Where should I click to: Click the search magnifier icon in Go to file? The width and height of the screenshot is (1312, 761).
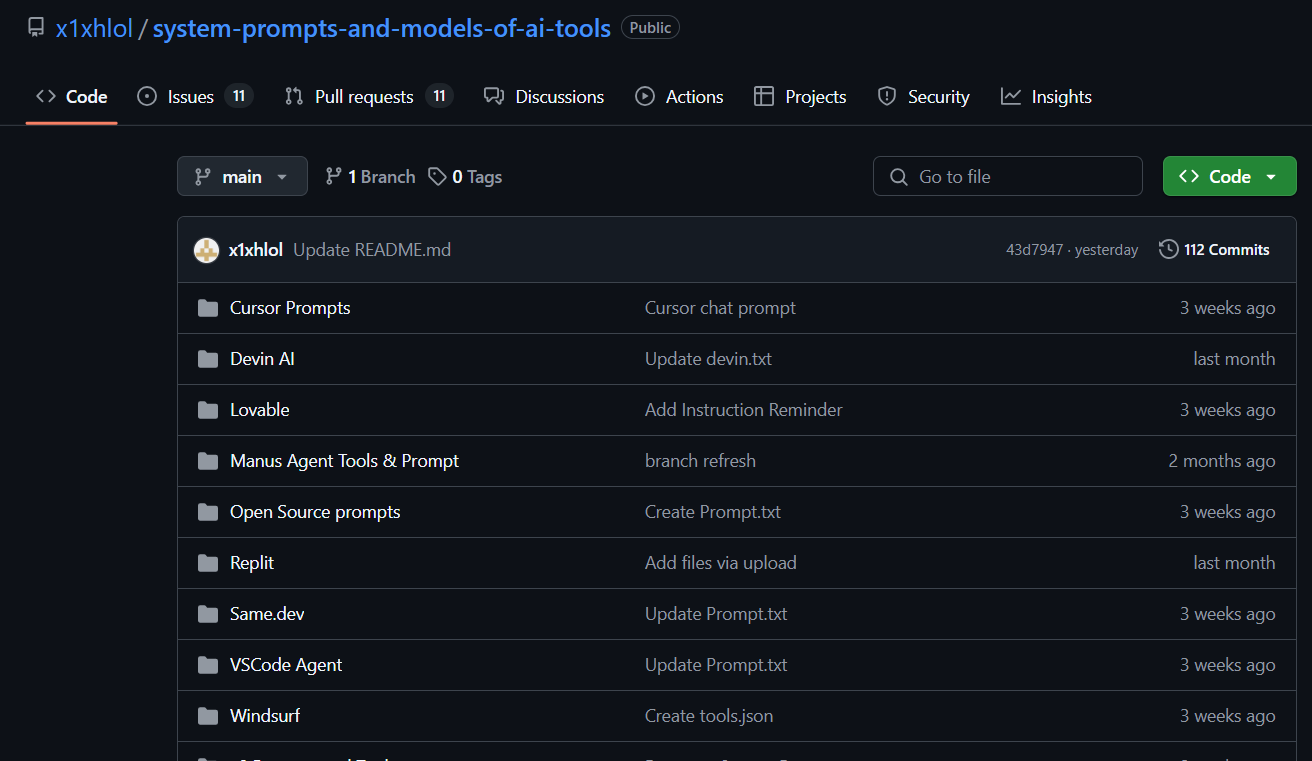(898, 177)
